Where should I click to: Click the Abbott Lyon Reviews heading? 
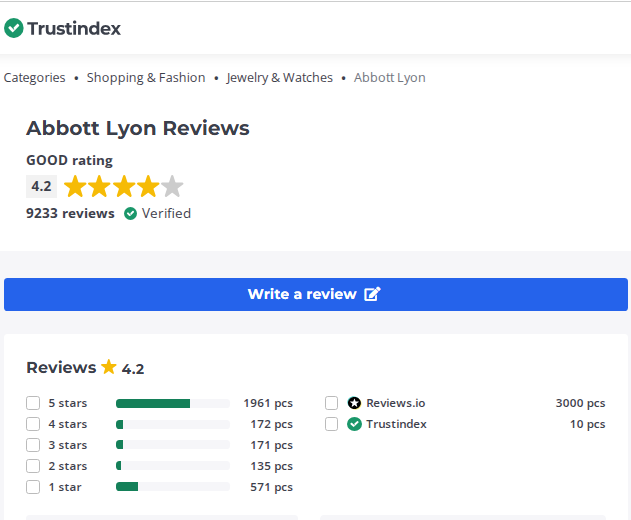(138, 128)
